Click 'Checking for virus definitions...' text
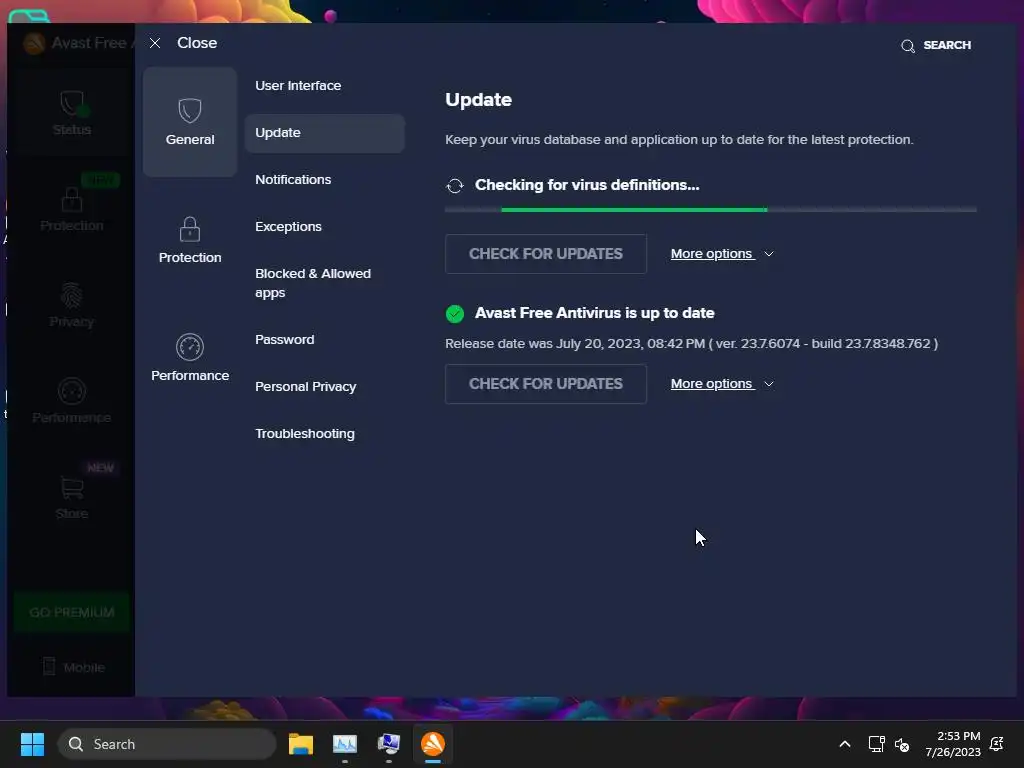1024x768 pixels. coord(587,185)
